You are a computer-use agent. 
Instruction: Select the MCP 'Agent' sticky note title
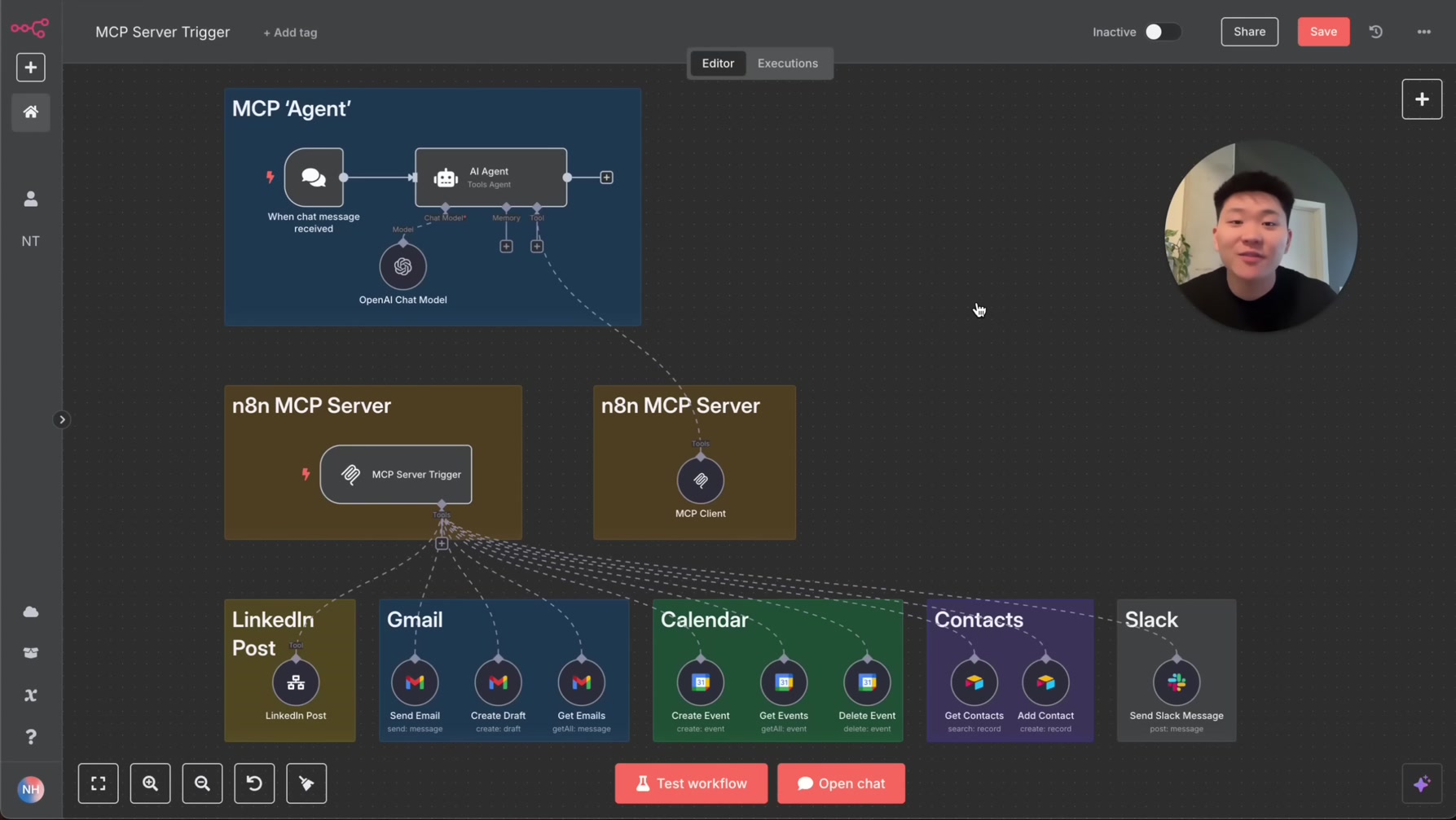pos(292,109)
